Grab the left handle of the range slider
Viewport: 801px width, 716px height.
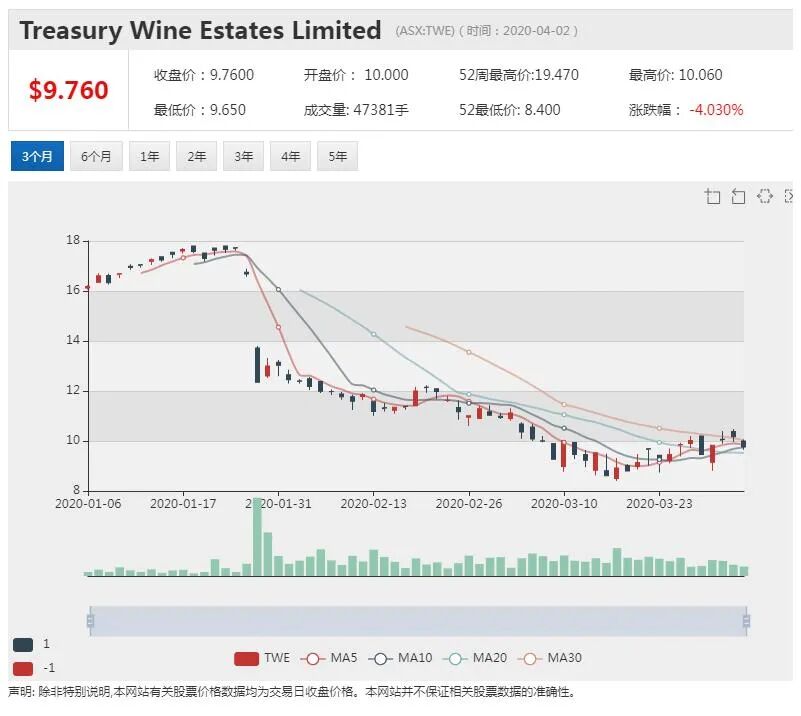pos(90,621)
